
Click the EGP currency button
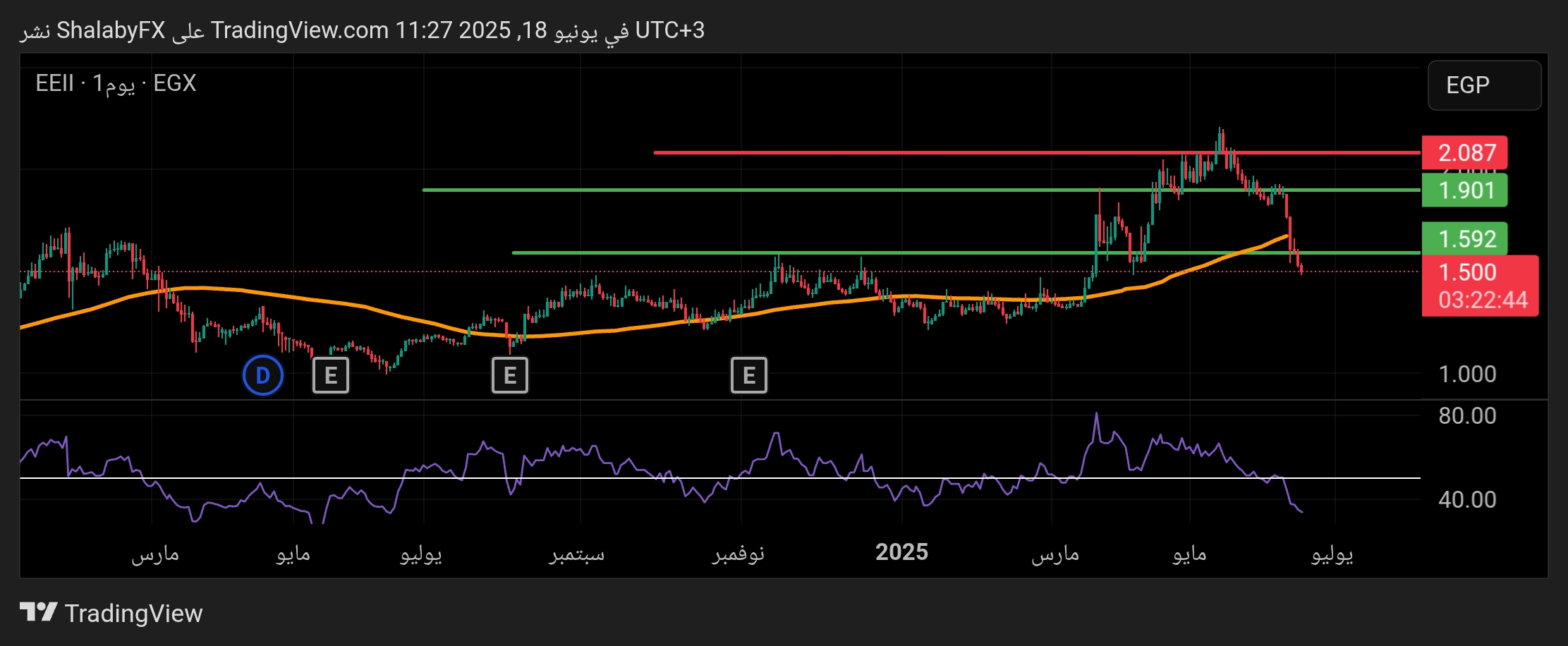pos(1485,85)
